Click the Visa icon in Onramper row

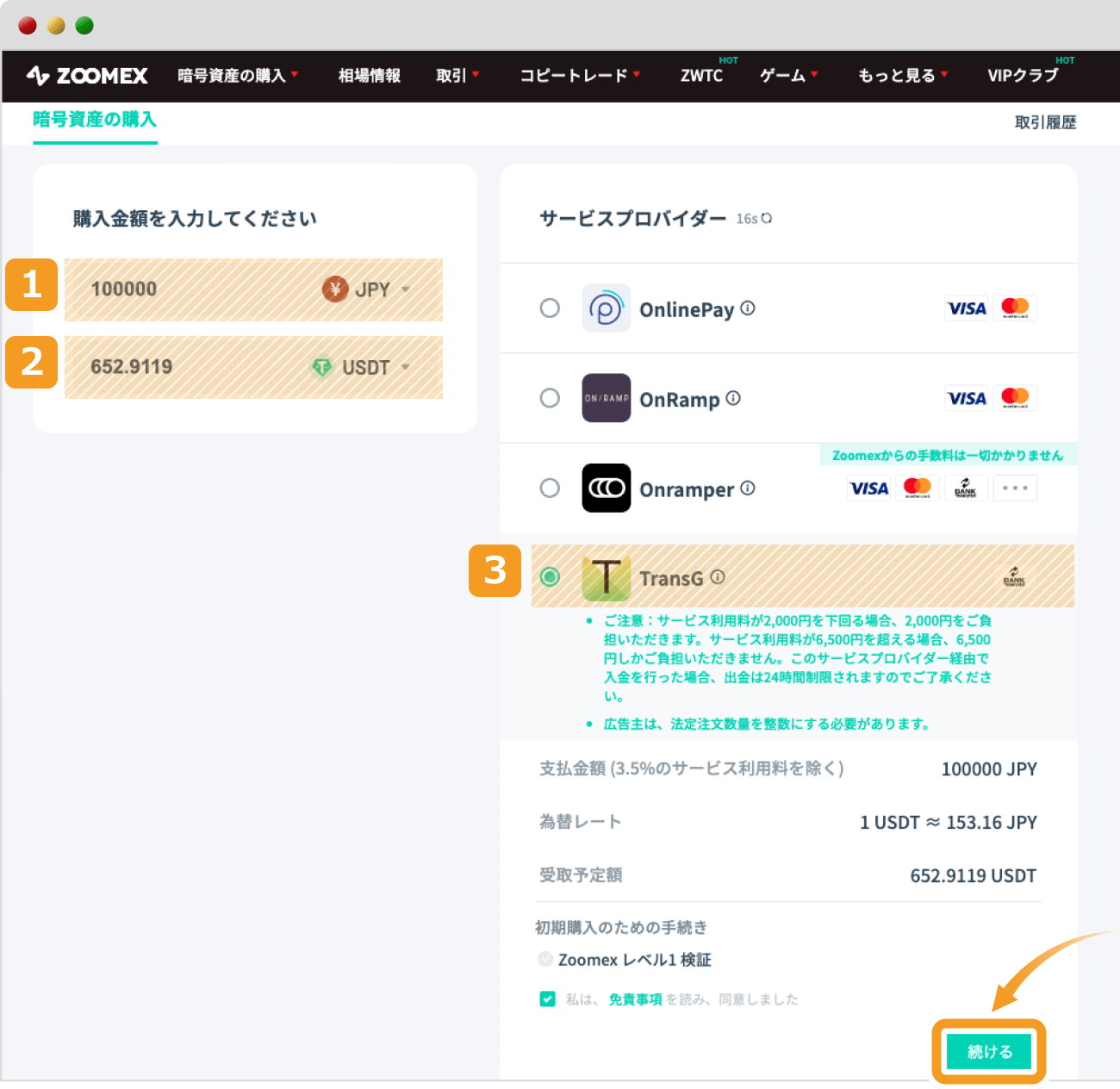pyautogui.click(x=869, y=488)
